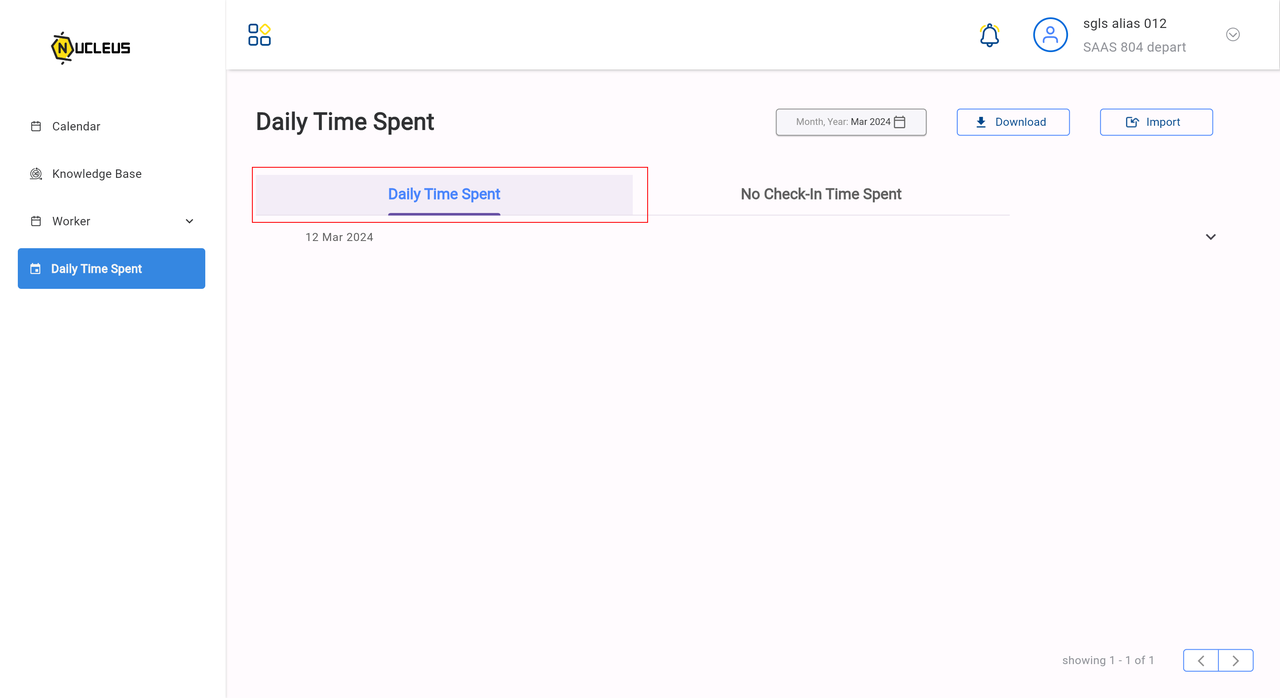Click the sgls alias 012 username
1280x698 pixels.
click(x=1125, y=23)
